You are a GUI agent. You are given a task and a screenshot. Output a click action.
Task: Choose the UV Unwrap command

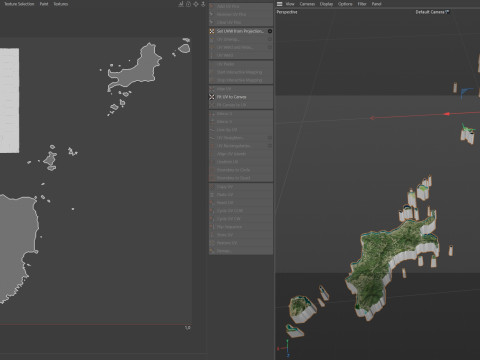(x=241, y=39)
